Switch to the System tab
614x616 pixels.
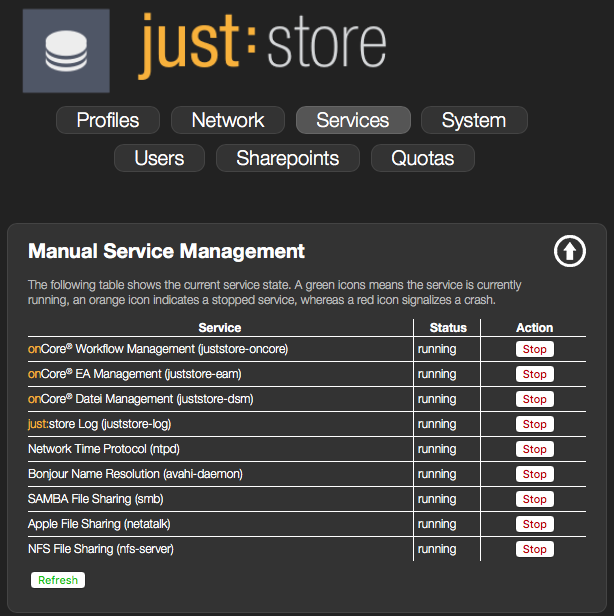[x=474, y=120]
